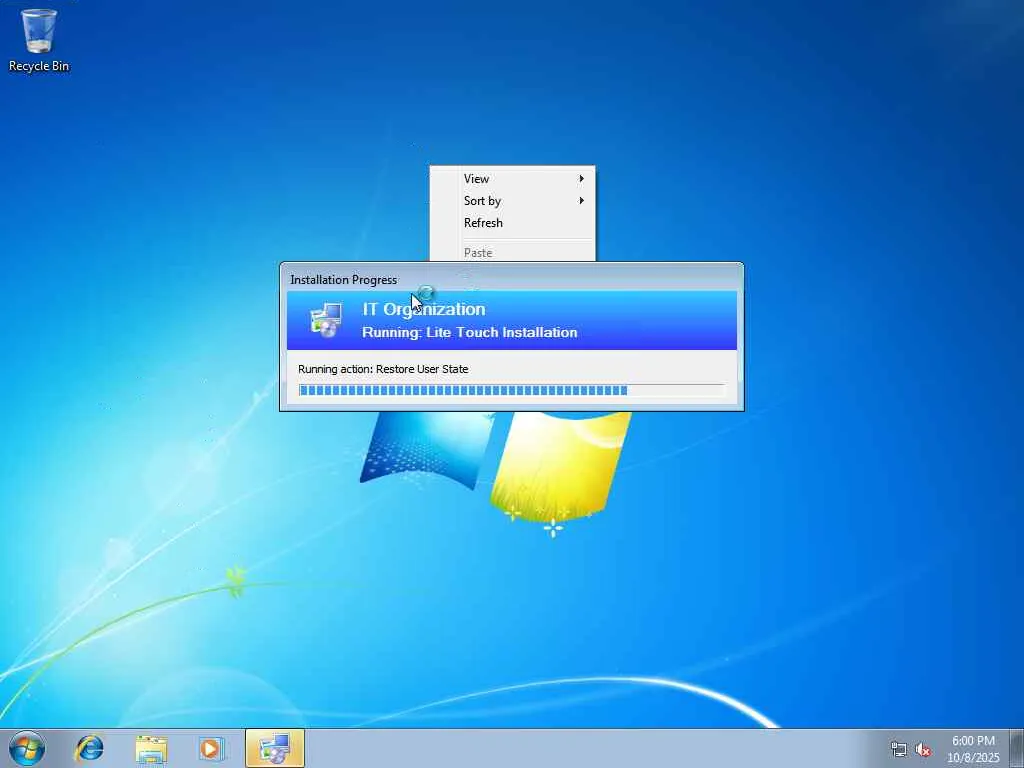Screen dimensions: 1024x768
Task: Open the Sort by submenu
Action: point(513,201)
